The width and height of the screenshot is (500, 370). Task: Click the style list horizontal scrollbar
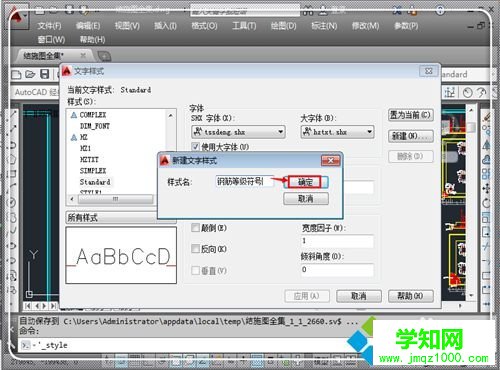point(115,199)
